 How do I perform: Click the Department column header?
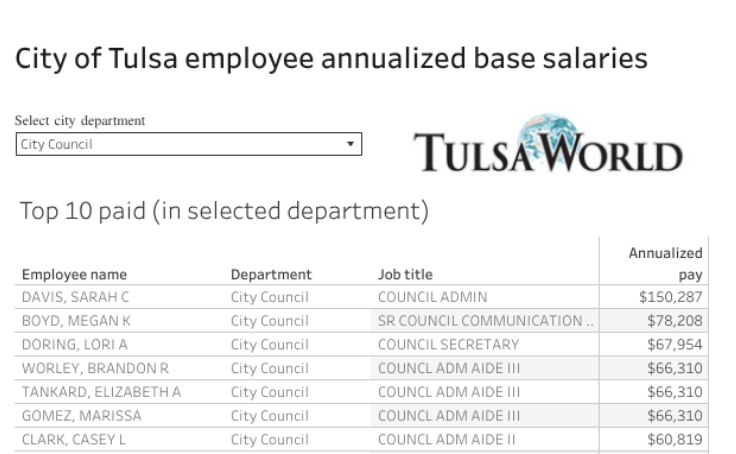point(271,274)
